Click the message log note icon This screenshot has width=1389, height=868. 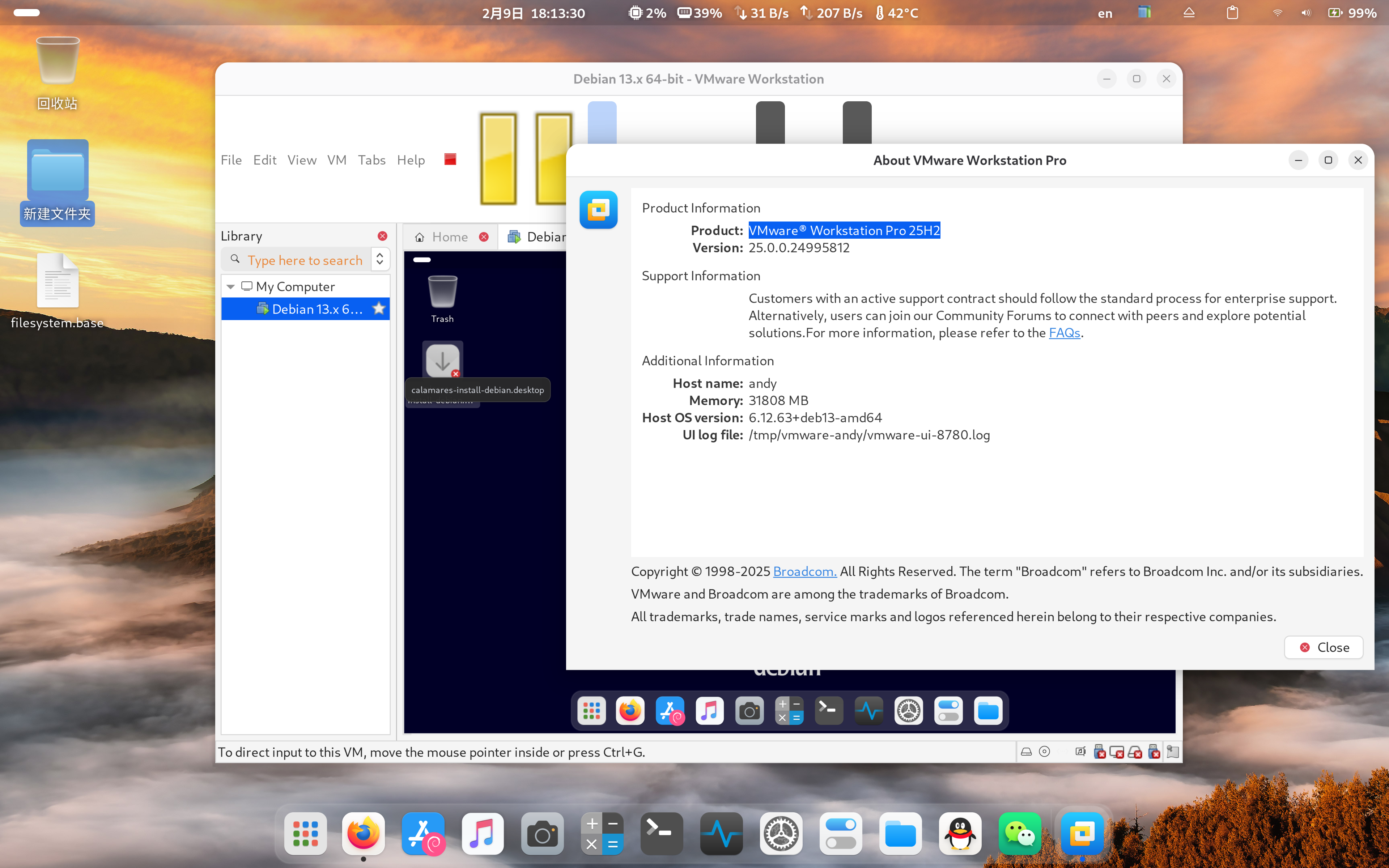click(x=1173, y=752)
